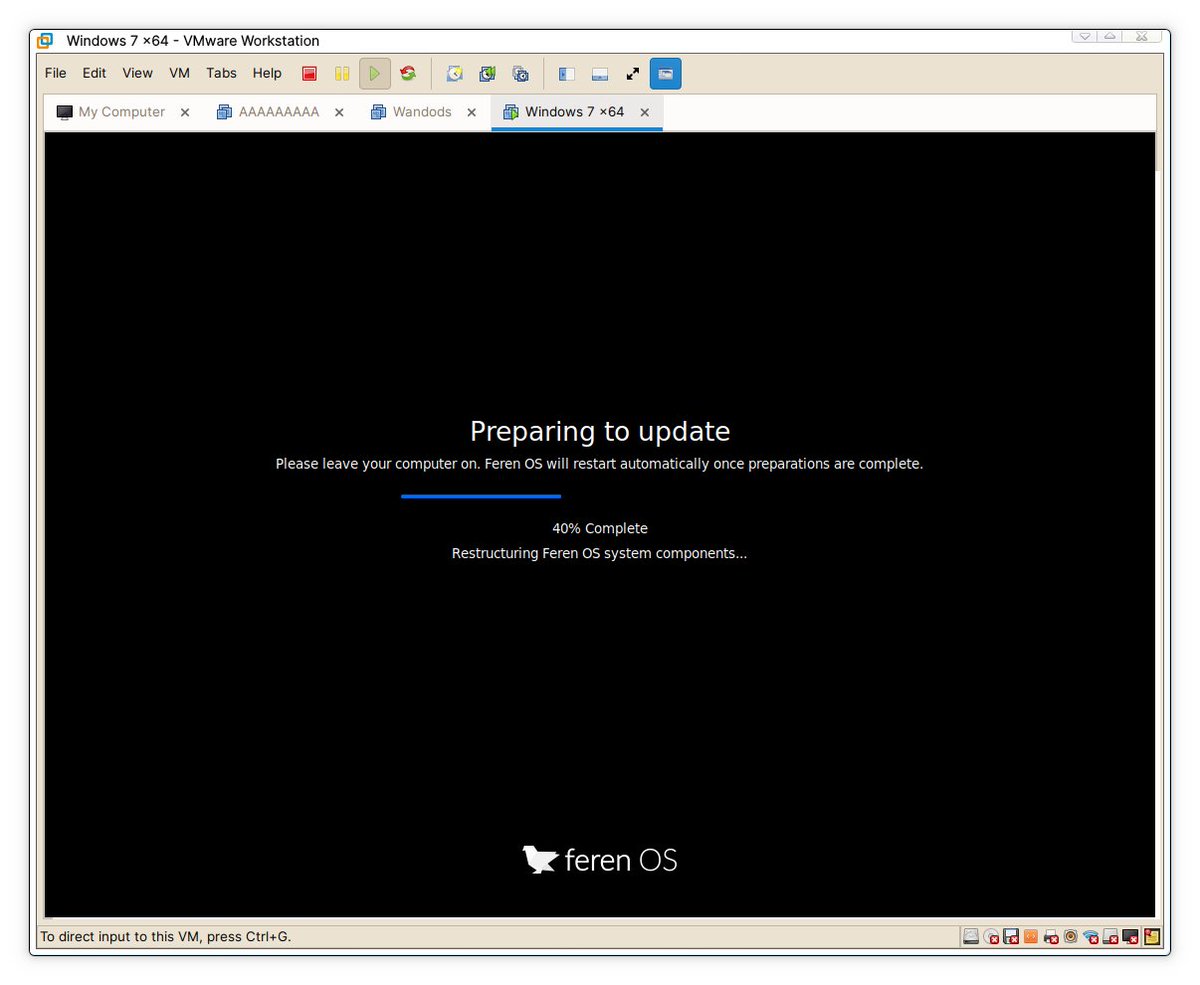Open the yellow message log note icon
Viewport: 1200px width, 985px height.
[x=1152, y=936]
